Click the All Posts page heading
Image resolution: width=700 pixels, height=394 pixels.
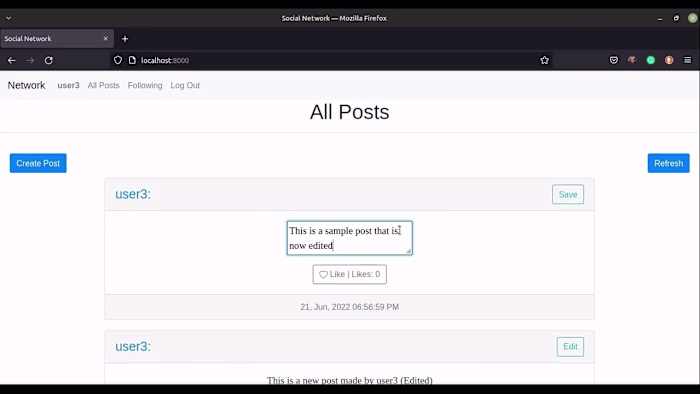pos(350,112)
